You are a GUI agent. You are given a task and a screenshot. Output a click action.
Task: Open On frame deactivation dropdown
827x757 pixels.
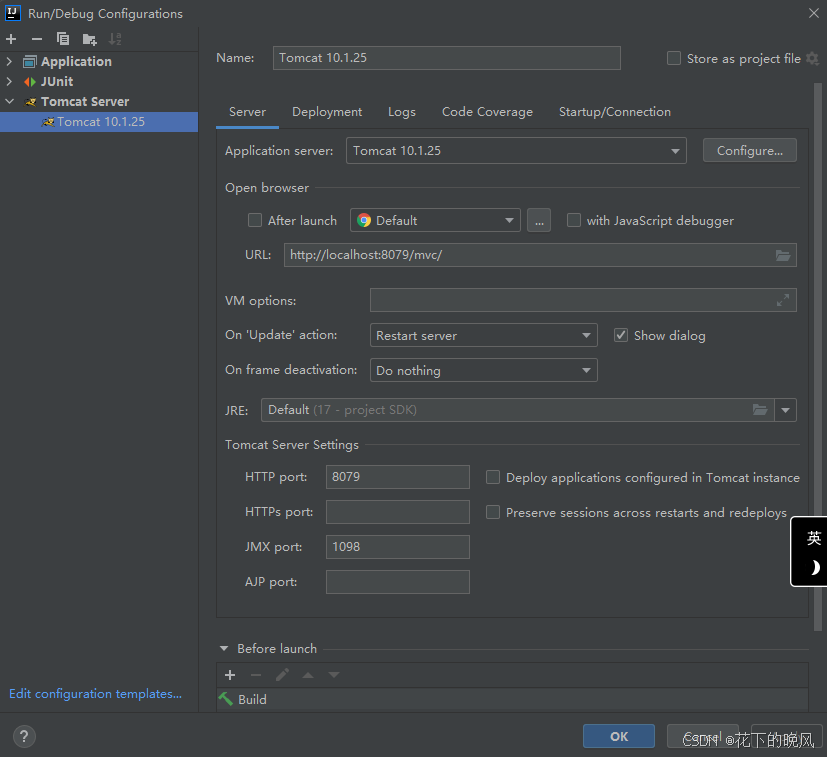tap(483, 370)
